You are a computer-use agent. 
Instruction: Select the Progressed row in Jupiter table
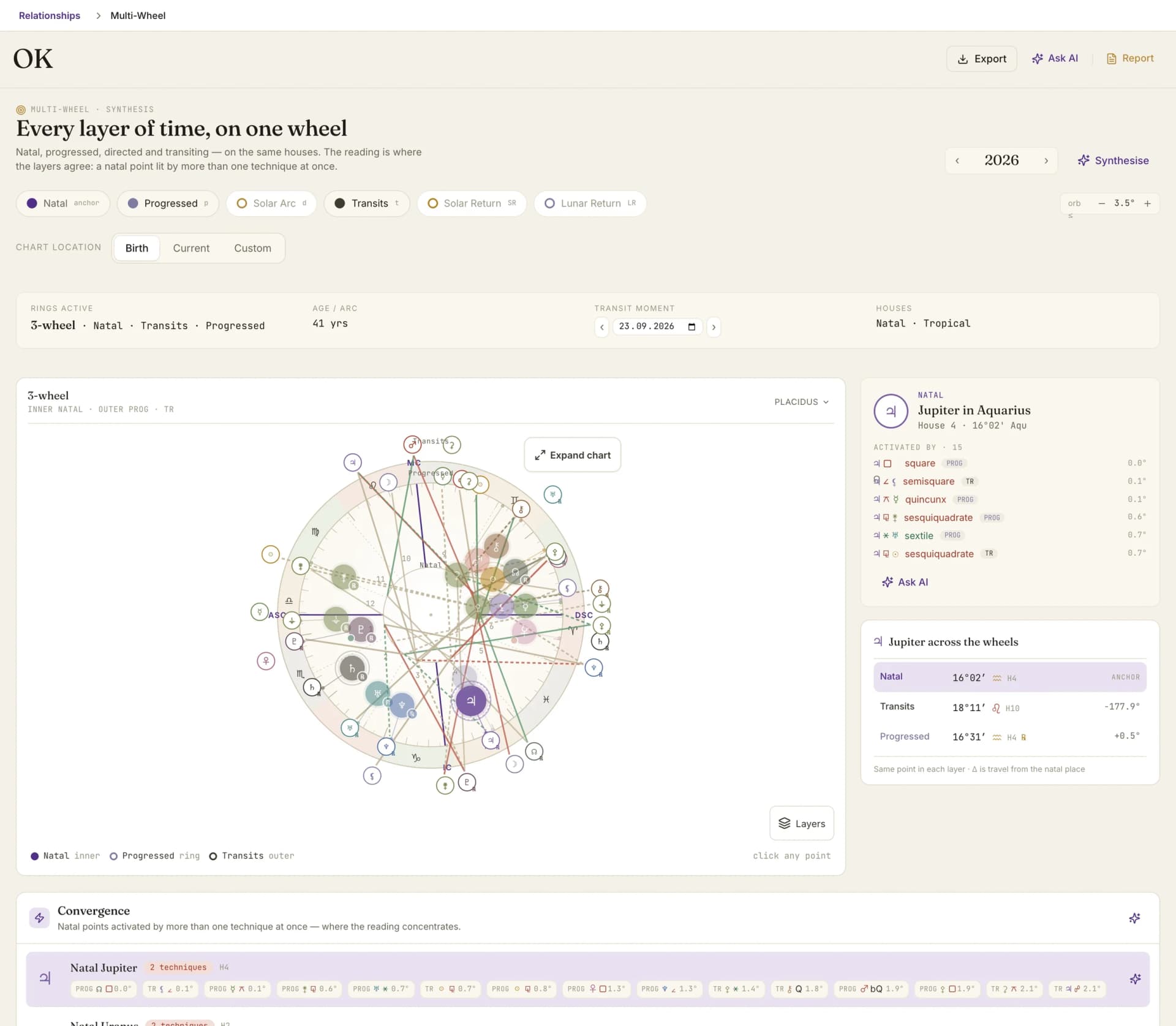tap(1009, 737)
